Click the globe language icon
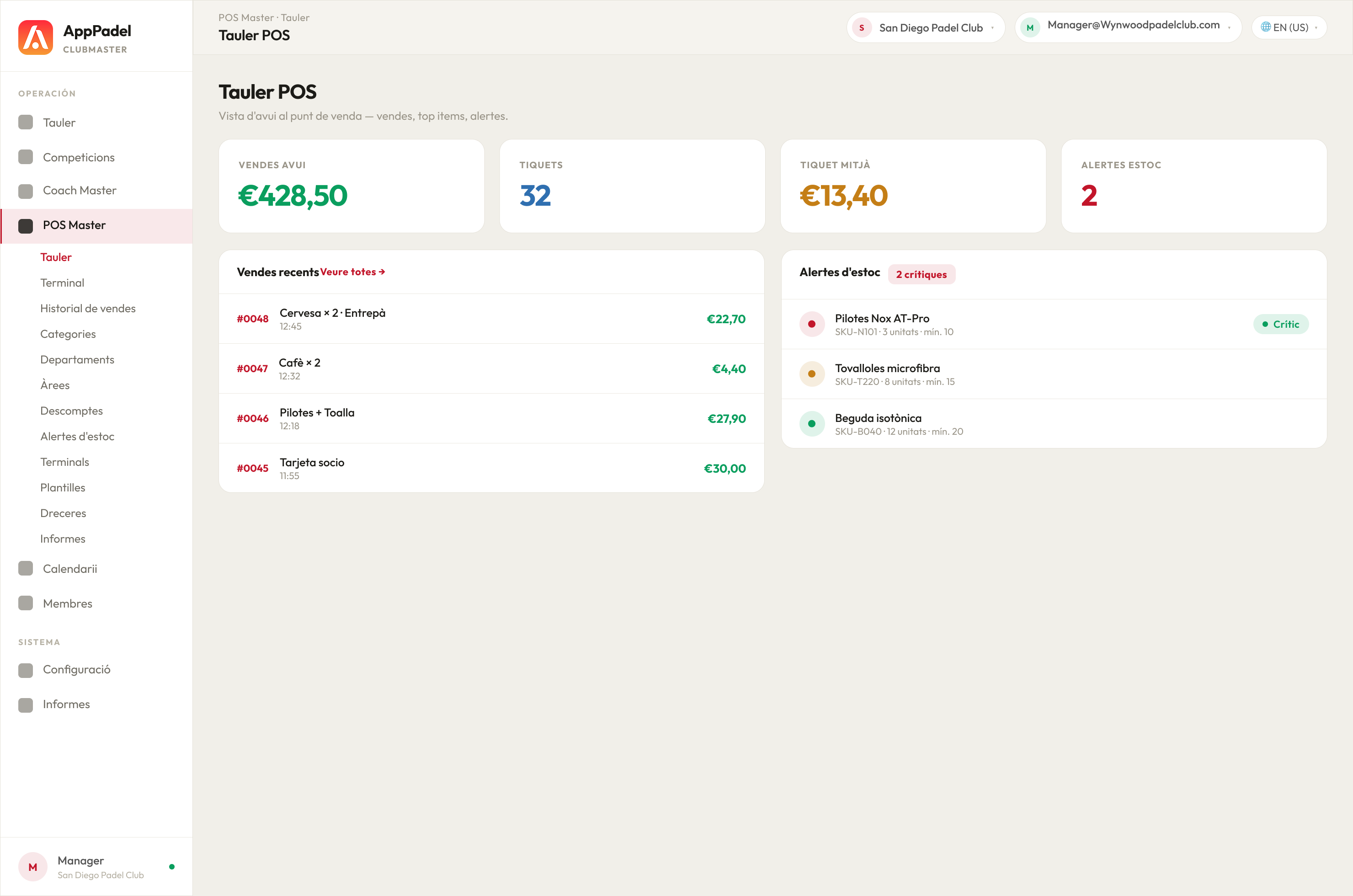1353x896 pixels. coord(1266,27)
